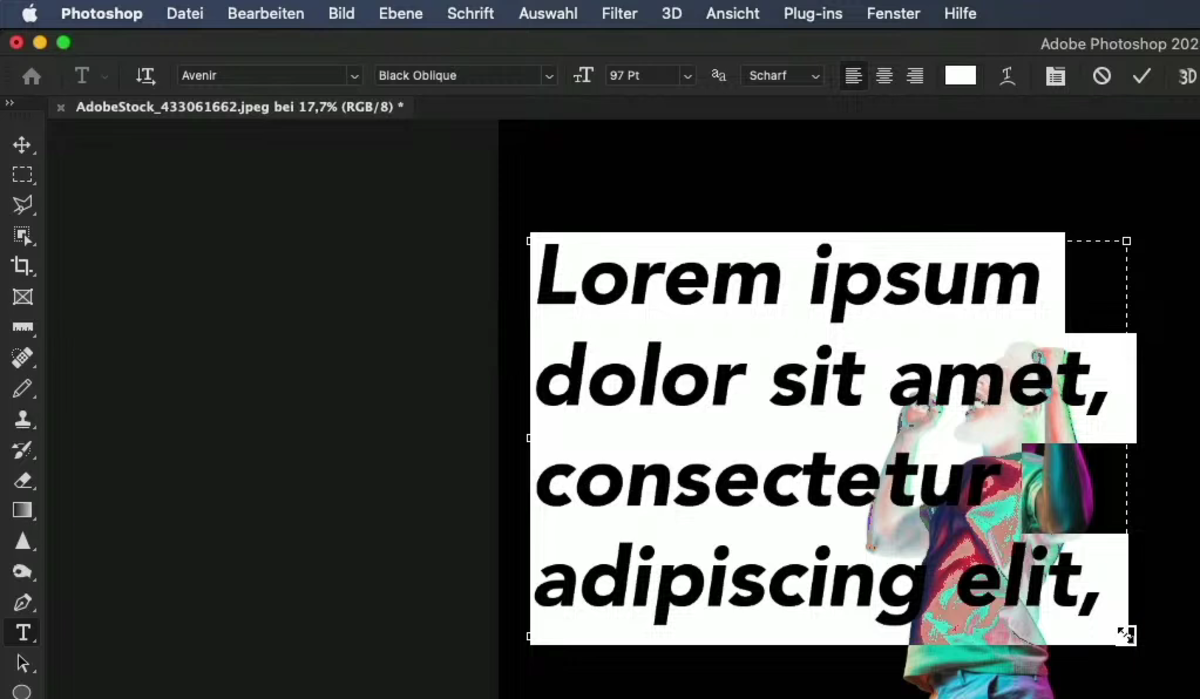Select the Crop tool
The image size is (1200, 699).
[23, 266]
